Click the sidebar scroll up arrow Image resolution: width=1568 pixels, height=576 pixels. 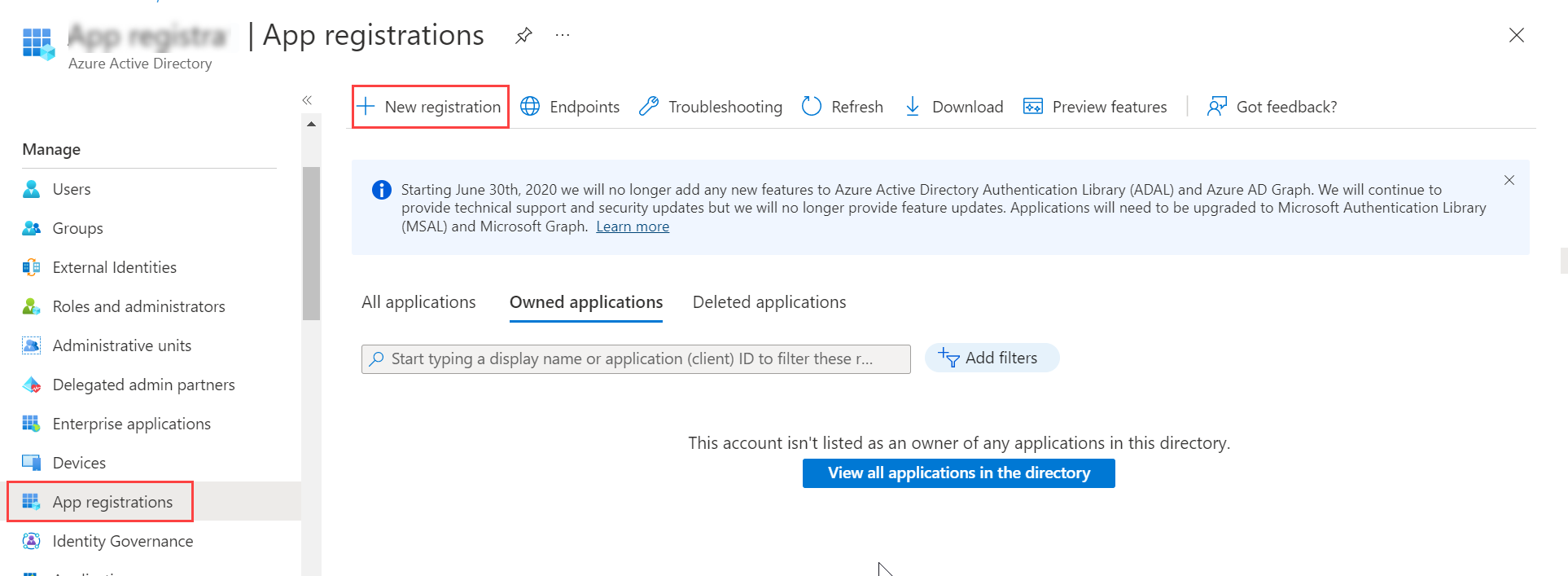coord(311,124)
